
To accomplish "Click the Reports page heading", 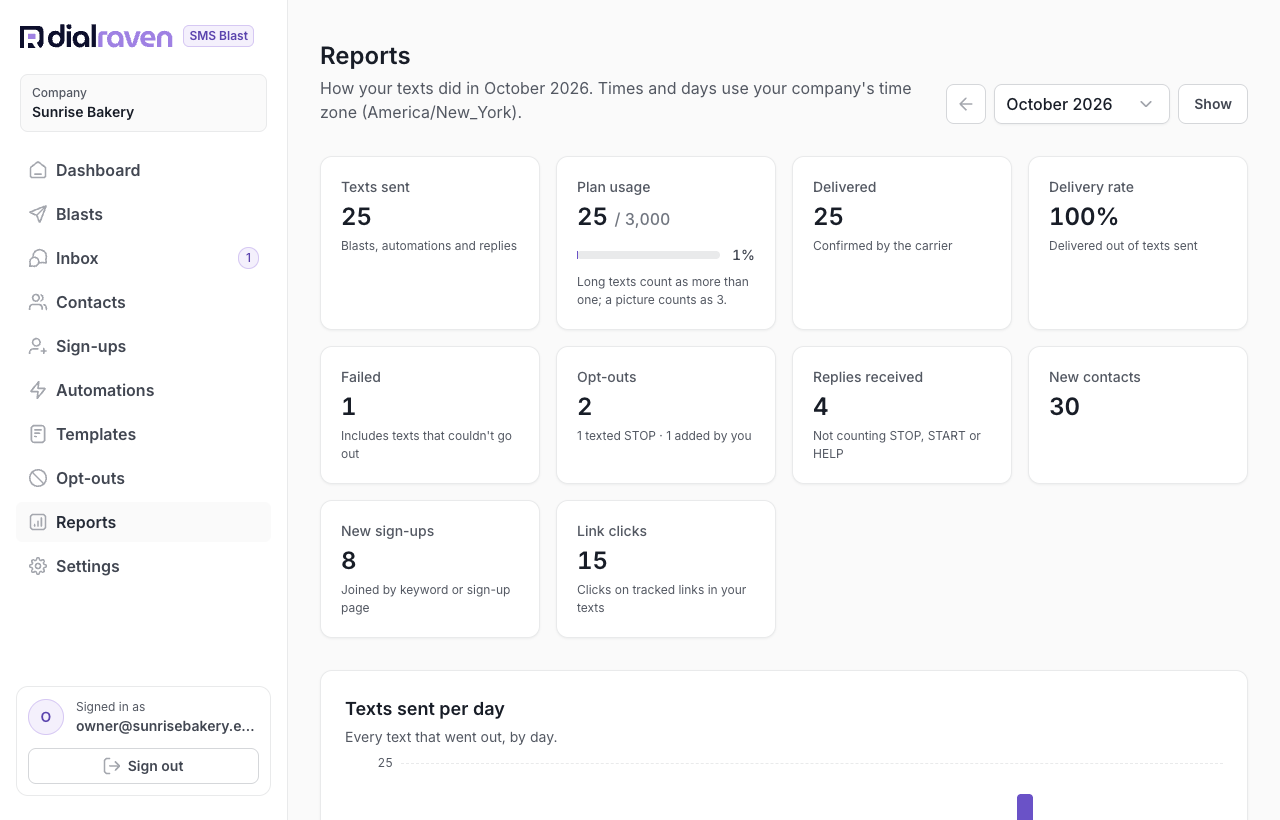I will coord(365,56).
